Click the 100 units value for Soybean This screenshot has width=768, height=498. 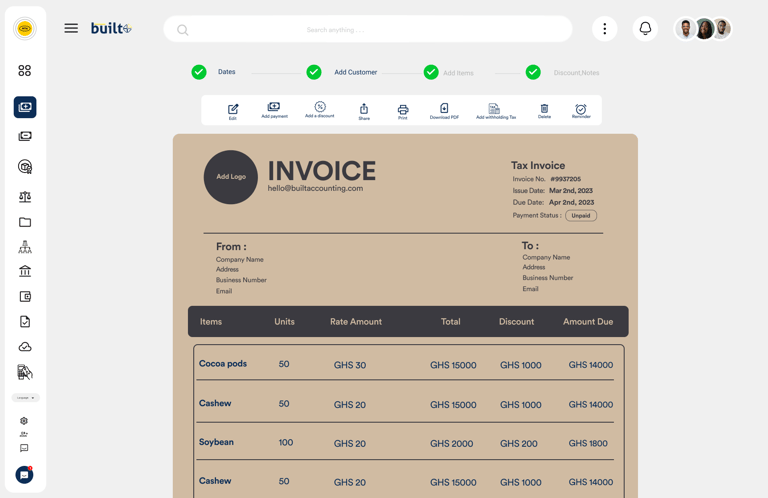pyautogui.click(x=286, y=443)
